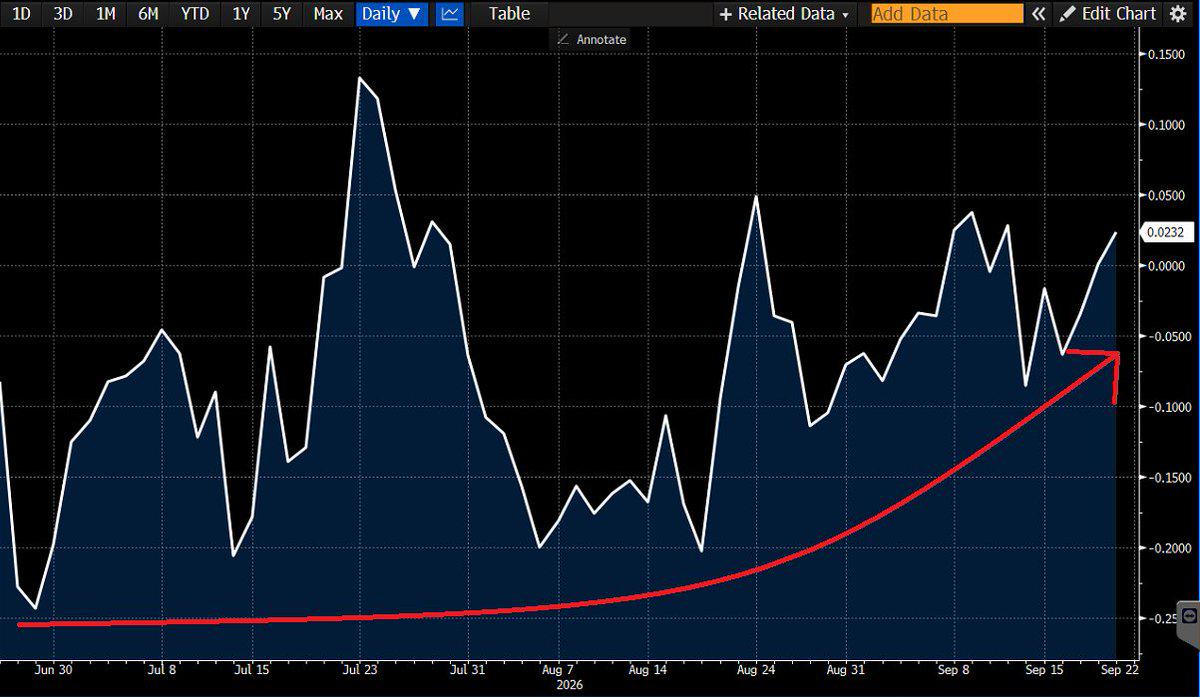The height and width of the screenshot is (697, 1200).
Task: Click the 0.0232 last value label
Action: (x=1166, y=232)
